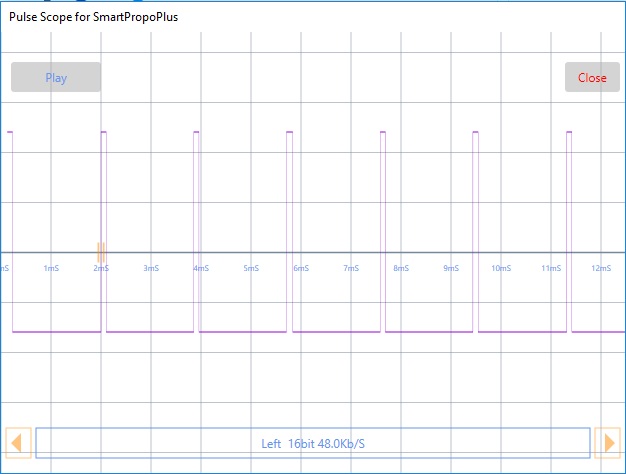The image size is (626, 474).
Task: Click the pulse peak just before 6mS
Action: tap(290, 132)
